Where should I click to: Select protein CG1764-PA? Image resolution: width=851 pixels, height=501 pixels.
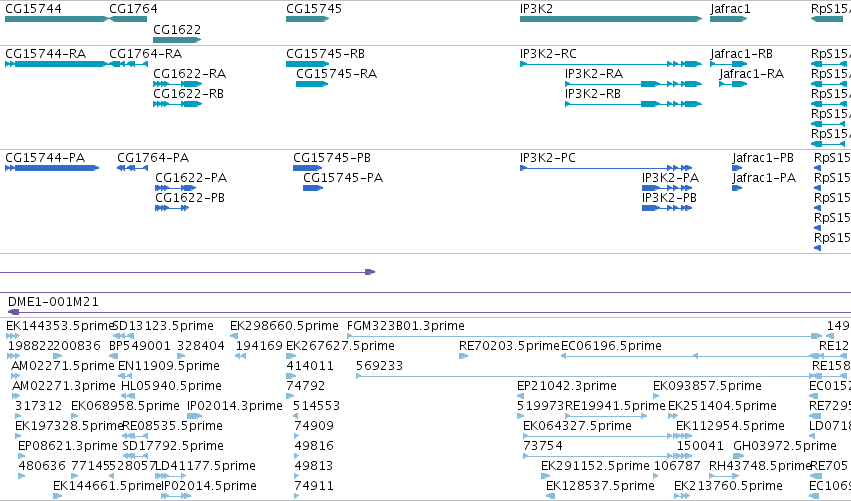pyautogui.click(x=132, y=168)
